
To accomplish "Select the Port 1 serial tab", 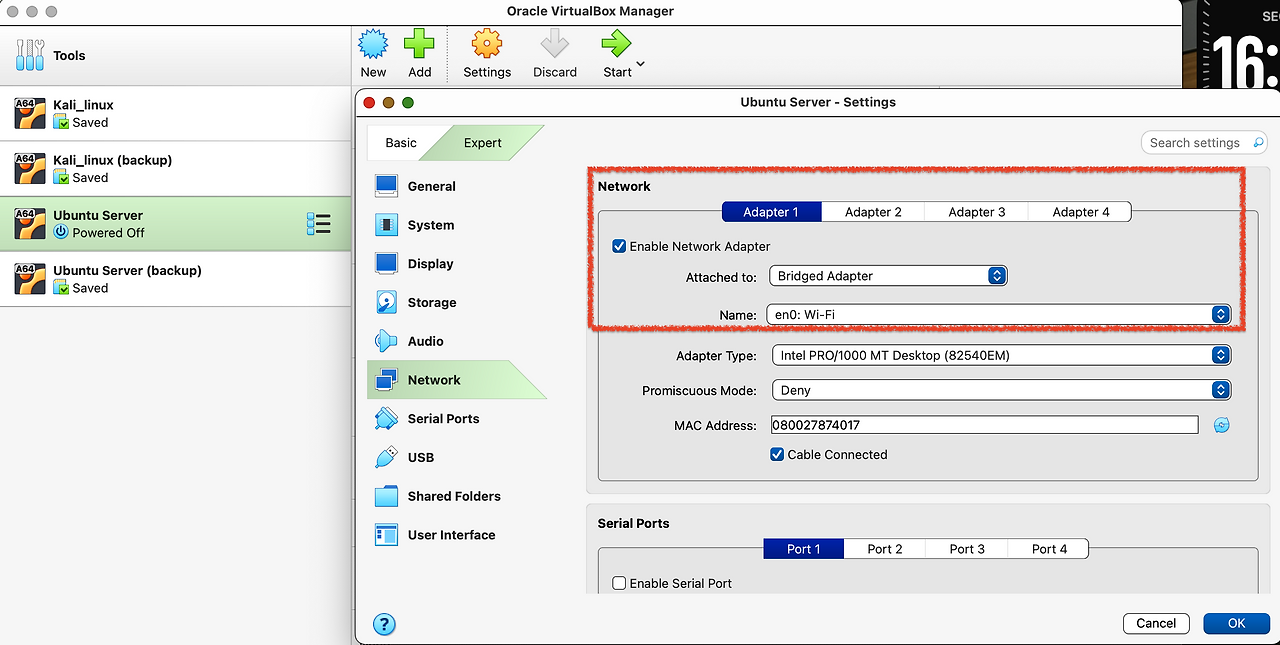I will click(x=803, y=549).
